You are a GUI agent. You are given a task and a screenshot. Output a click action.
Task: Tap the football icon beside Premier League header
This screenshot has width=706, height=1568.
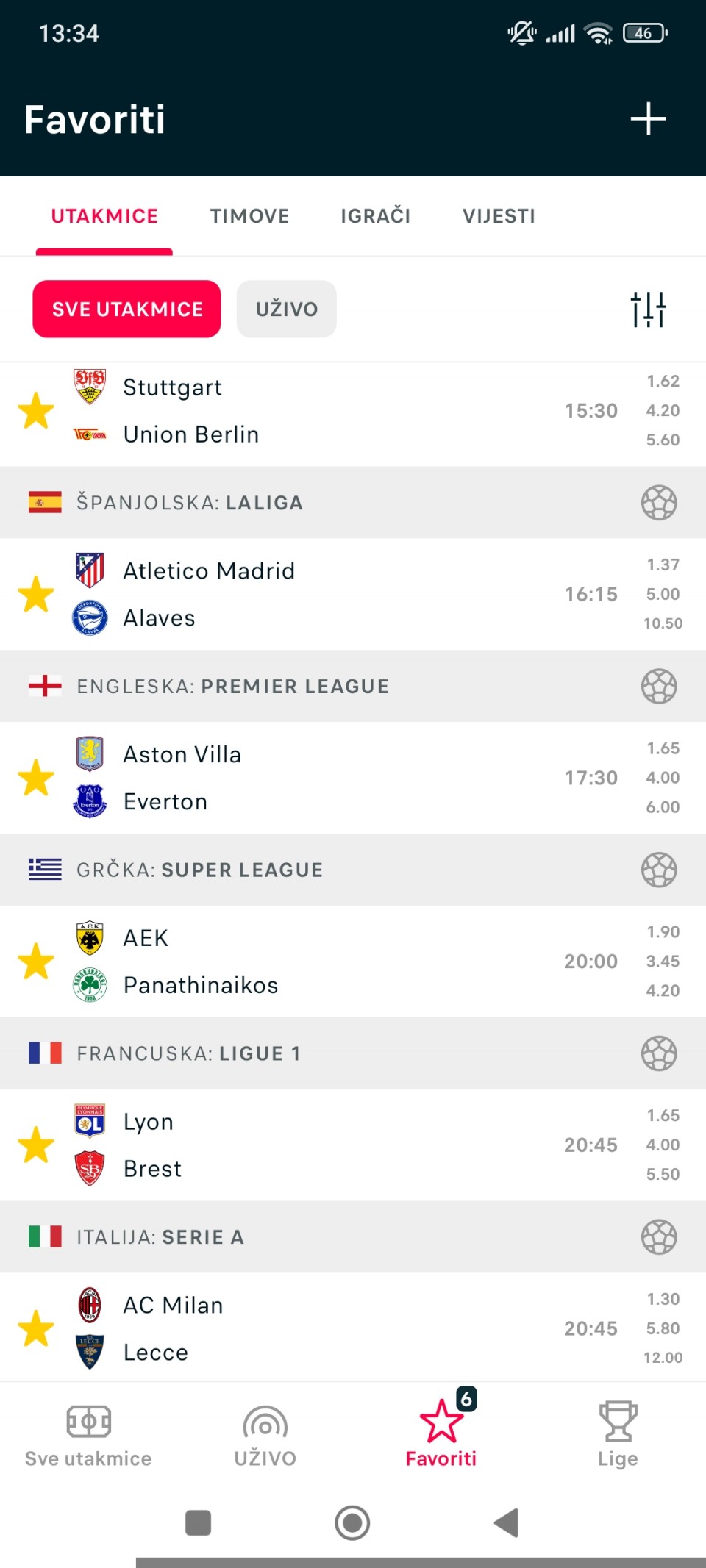click(658, 687)
